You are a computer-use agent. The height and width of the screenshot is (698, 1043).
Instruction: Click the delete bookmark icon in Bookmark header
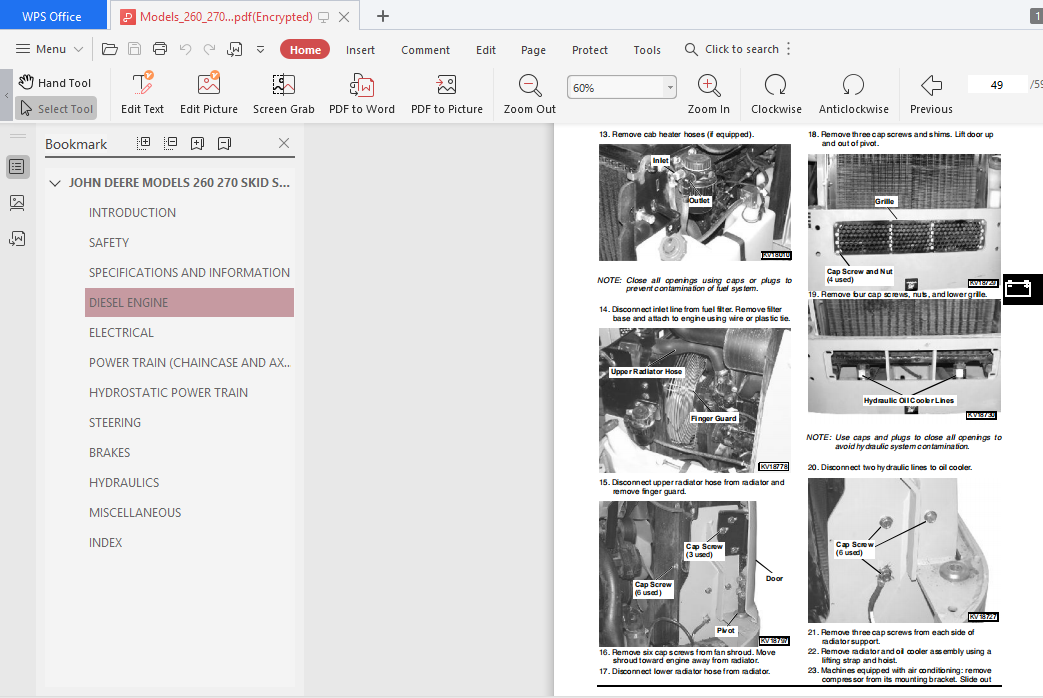point(225,143)
